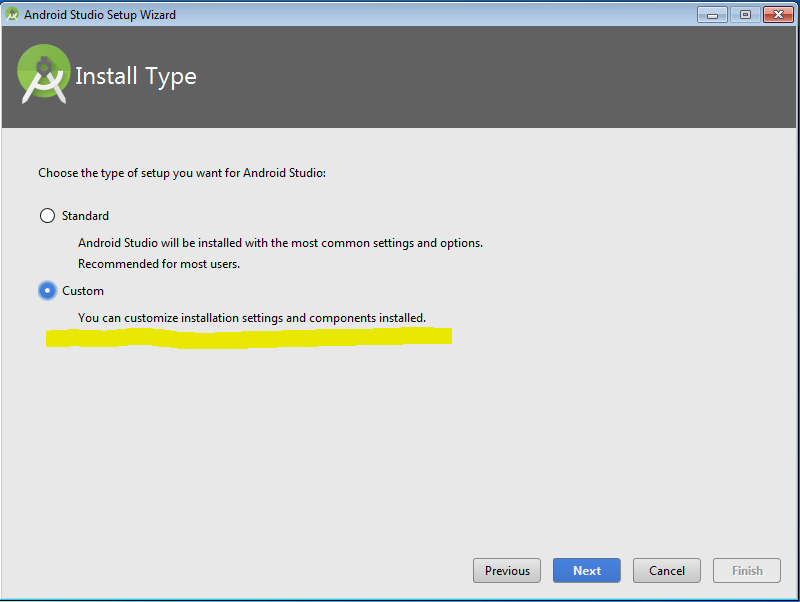Viewport: 800px width, 602px height.
Task: Click the Install Type heading
Action: (136, 77)
